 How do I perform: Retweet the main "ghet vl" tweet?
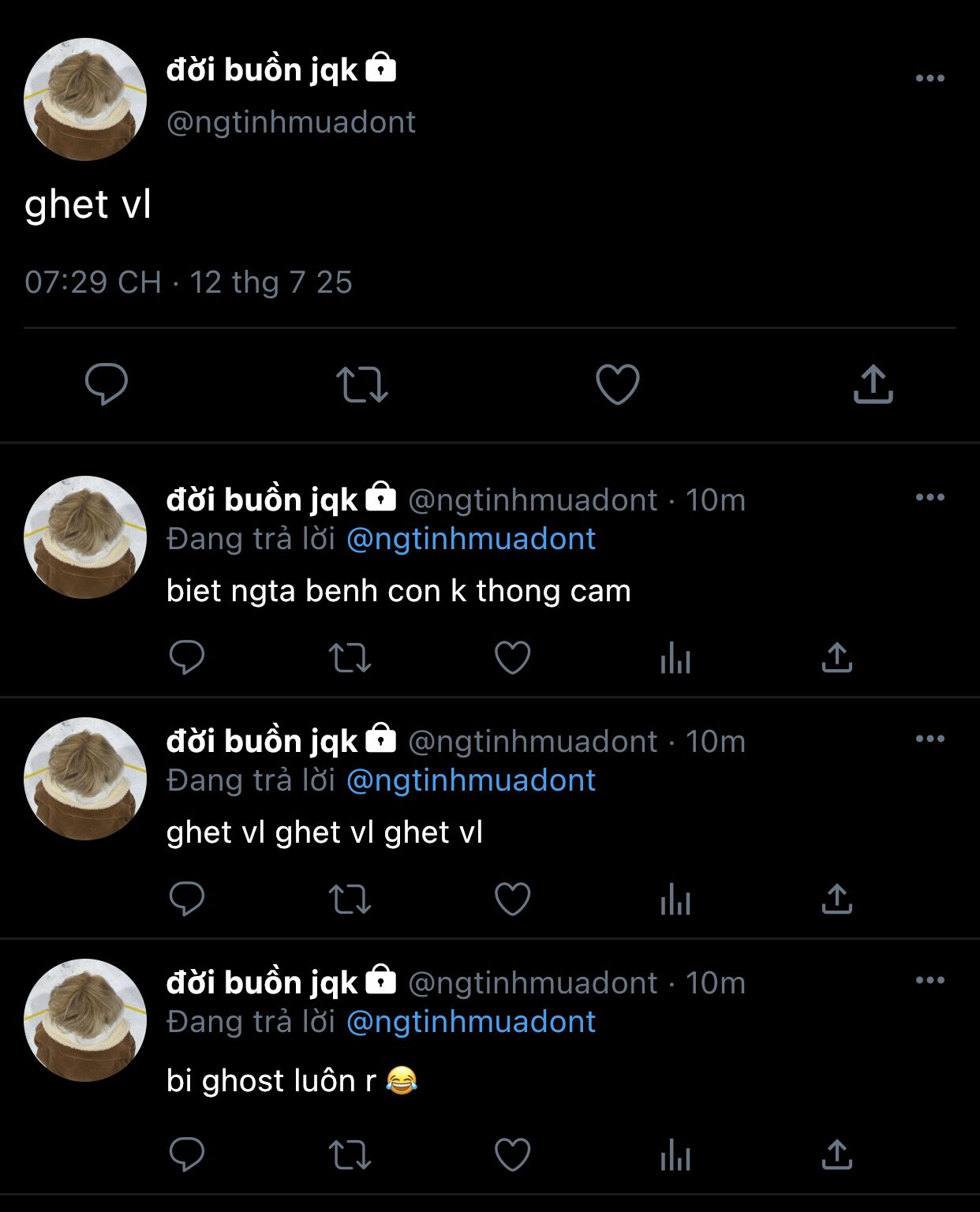[362, 384]
